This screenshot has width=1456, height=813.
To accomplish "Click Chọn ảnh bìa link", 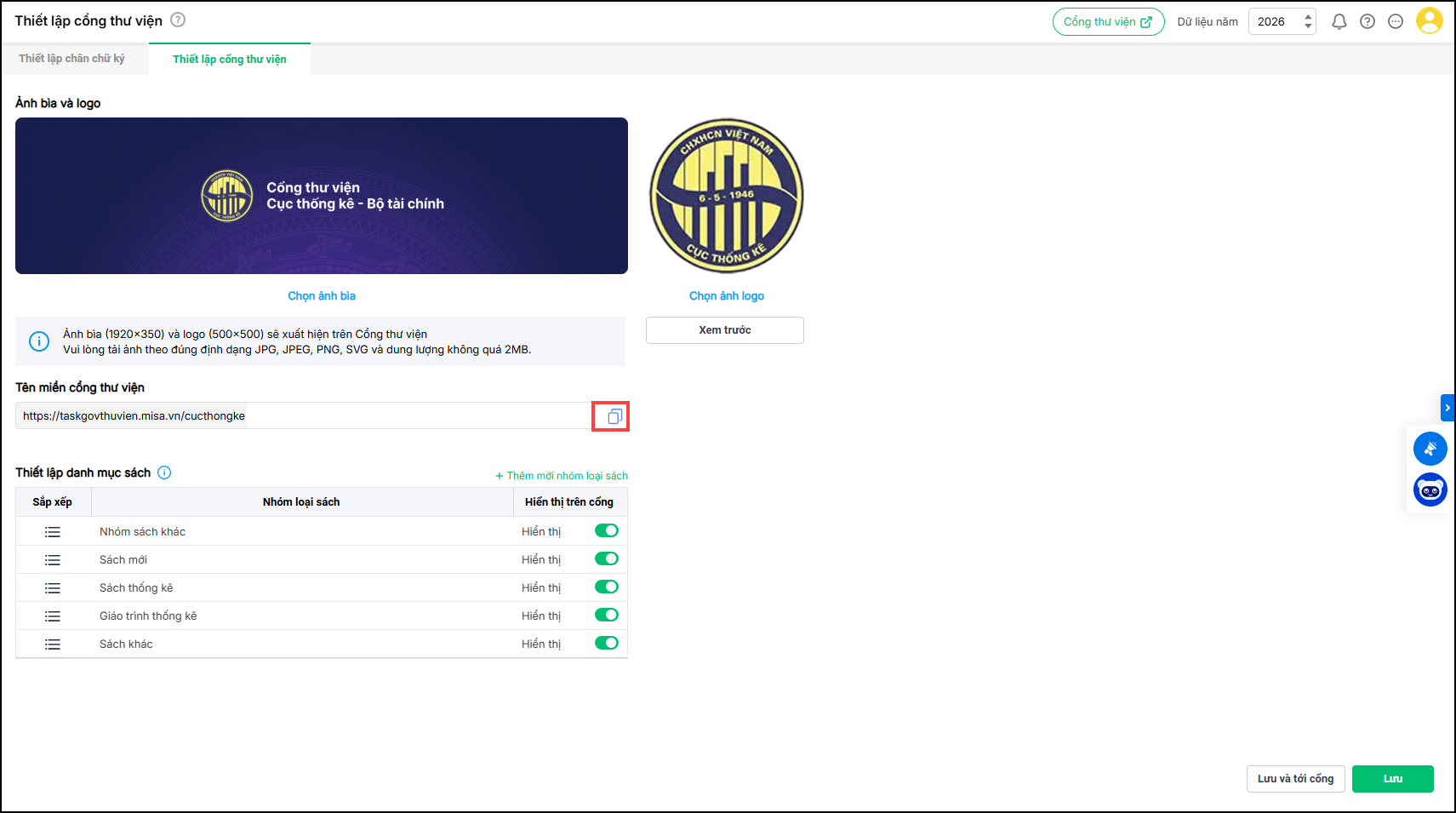I will [x=322, y=296].
